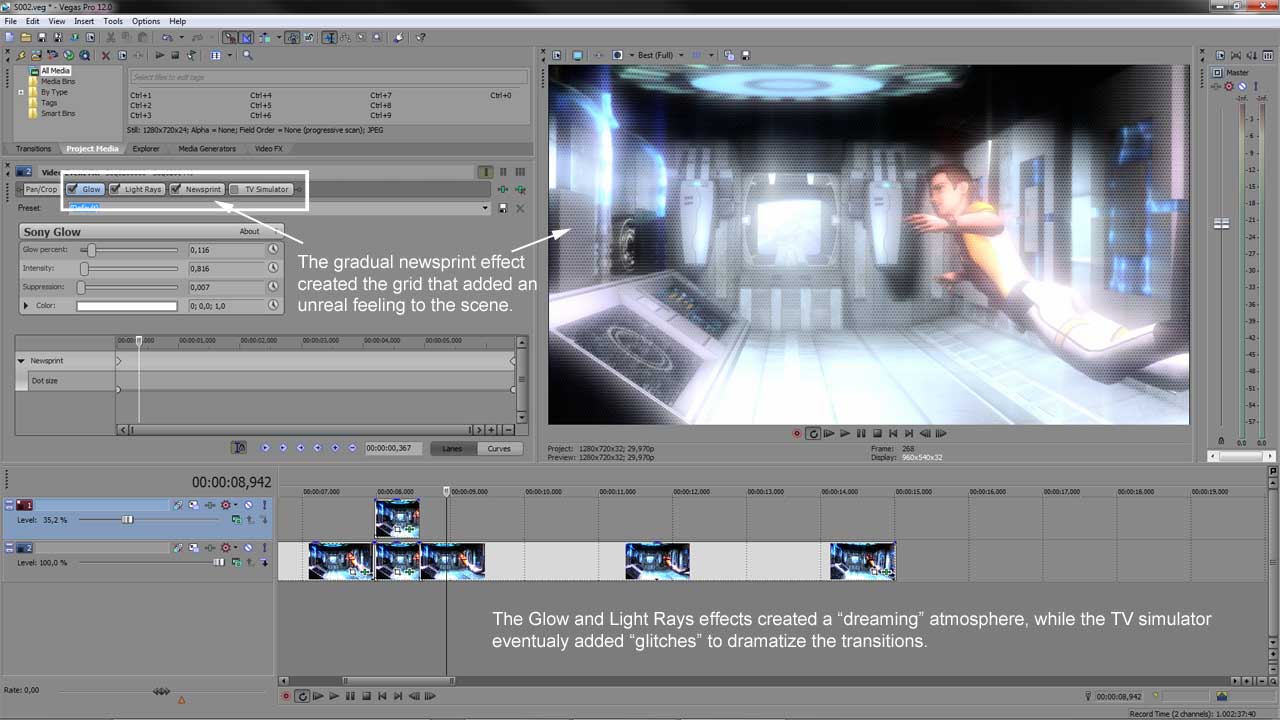This screenshot has height=720, width=1280.
Task: Switch to the Video FX tab
Action: (x=269, y=149)
